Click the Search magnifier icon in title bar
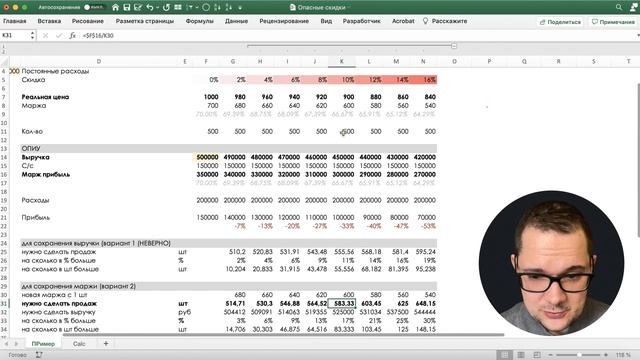This screenshot has height=360, width=640. (x=619, y=7)
